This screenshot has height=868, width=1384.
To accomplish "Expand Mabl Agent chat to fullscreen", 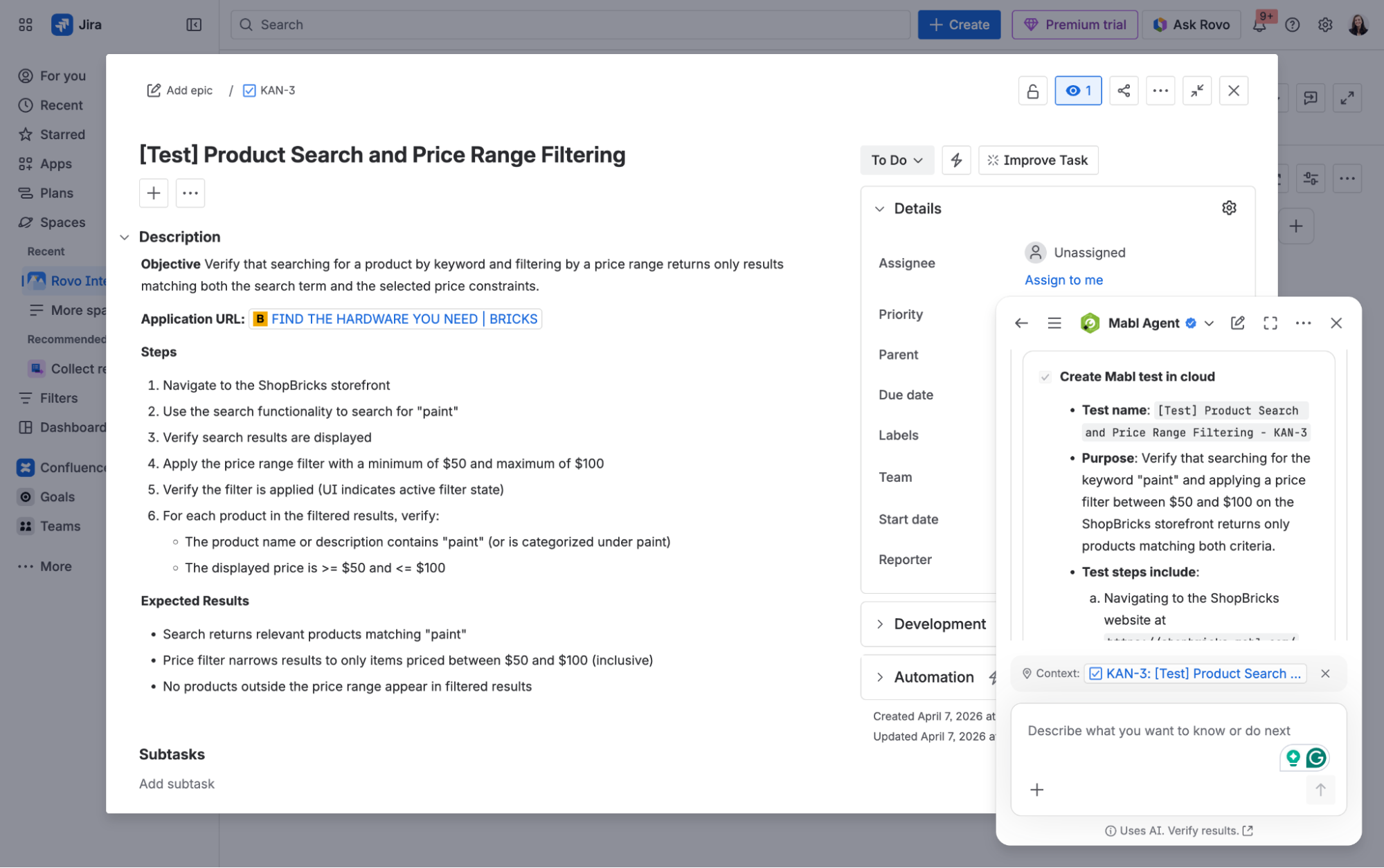I will click(1270, 323).
